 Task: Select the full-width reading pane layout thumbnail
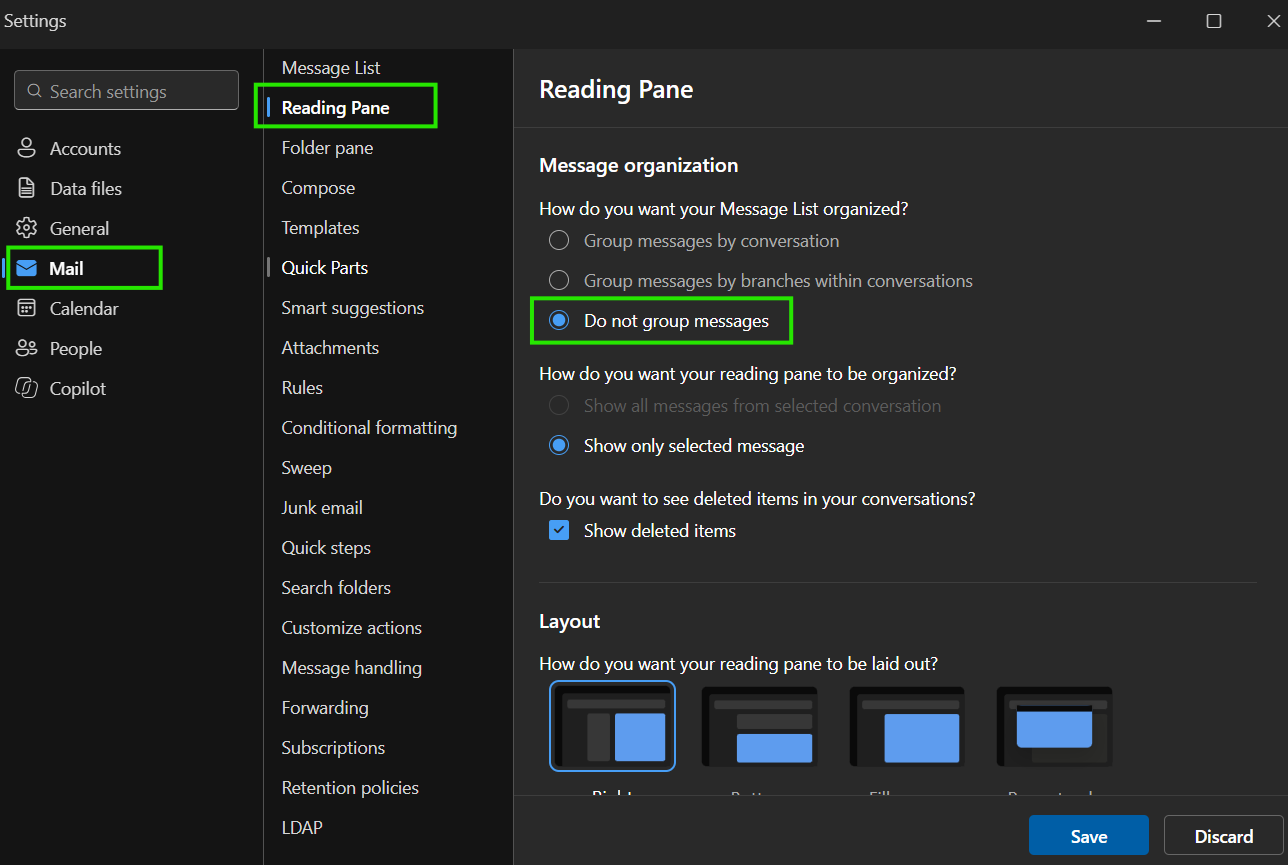(x=907, y=726)
